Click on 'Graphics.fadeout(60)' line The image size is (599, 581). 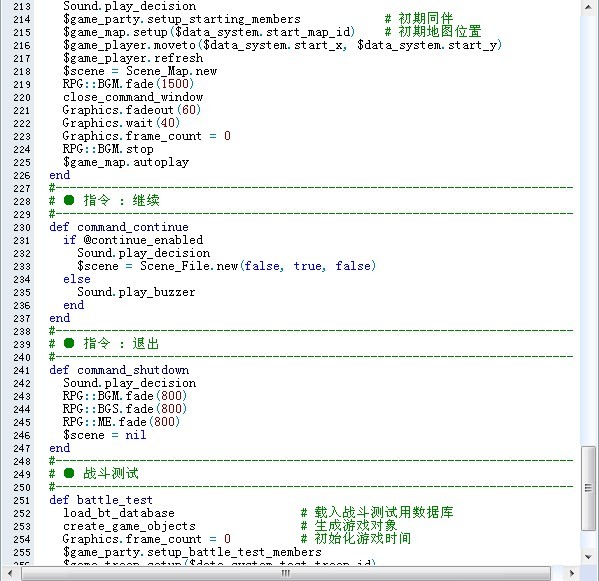pyautogui.click(x=132, y=110)
